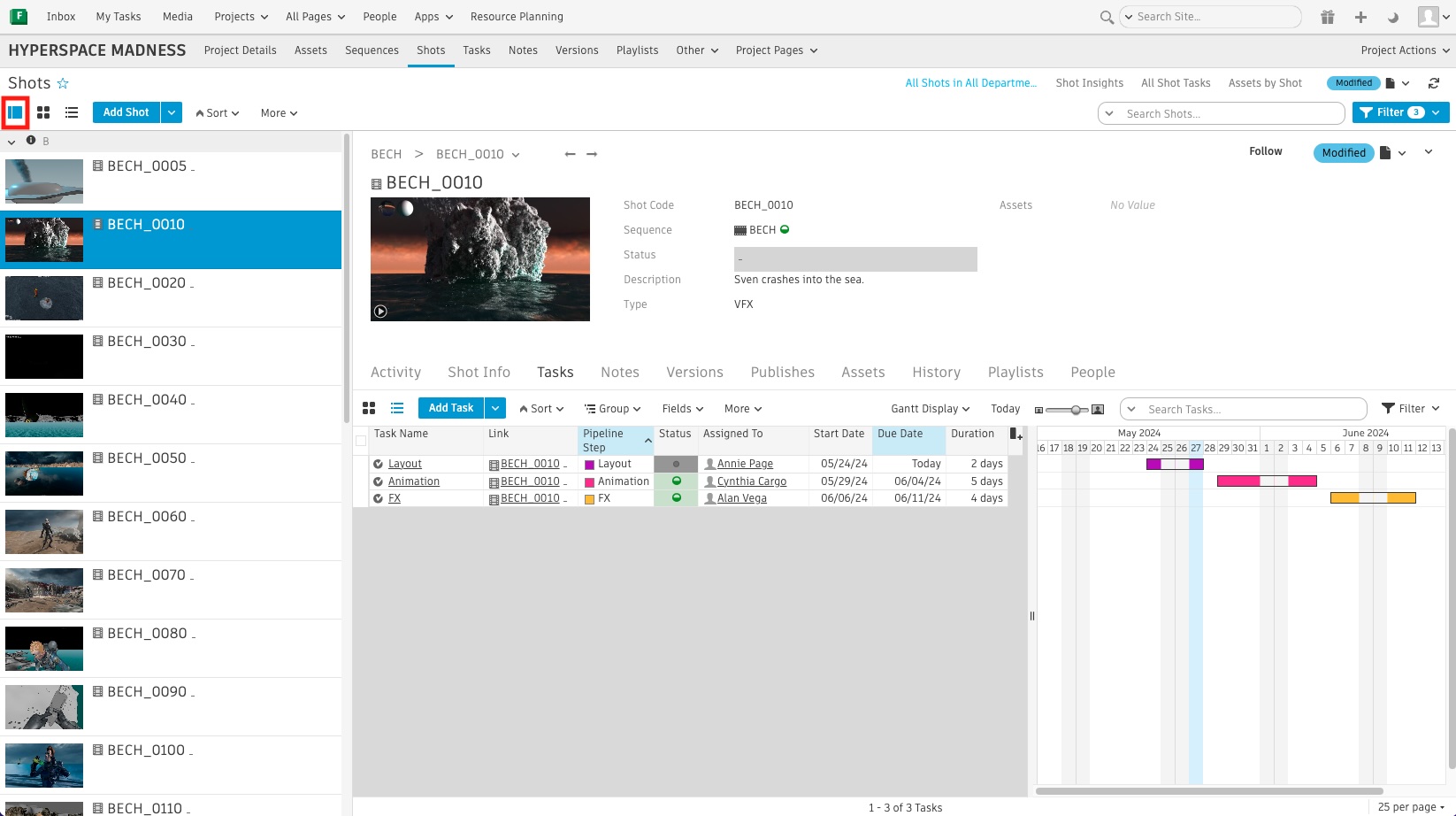This screenshot has height=816, width=1456.
Task: Click the BECH sequence status indicator
Action: (x=785, y=230)
